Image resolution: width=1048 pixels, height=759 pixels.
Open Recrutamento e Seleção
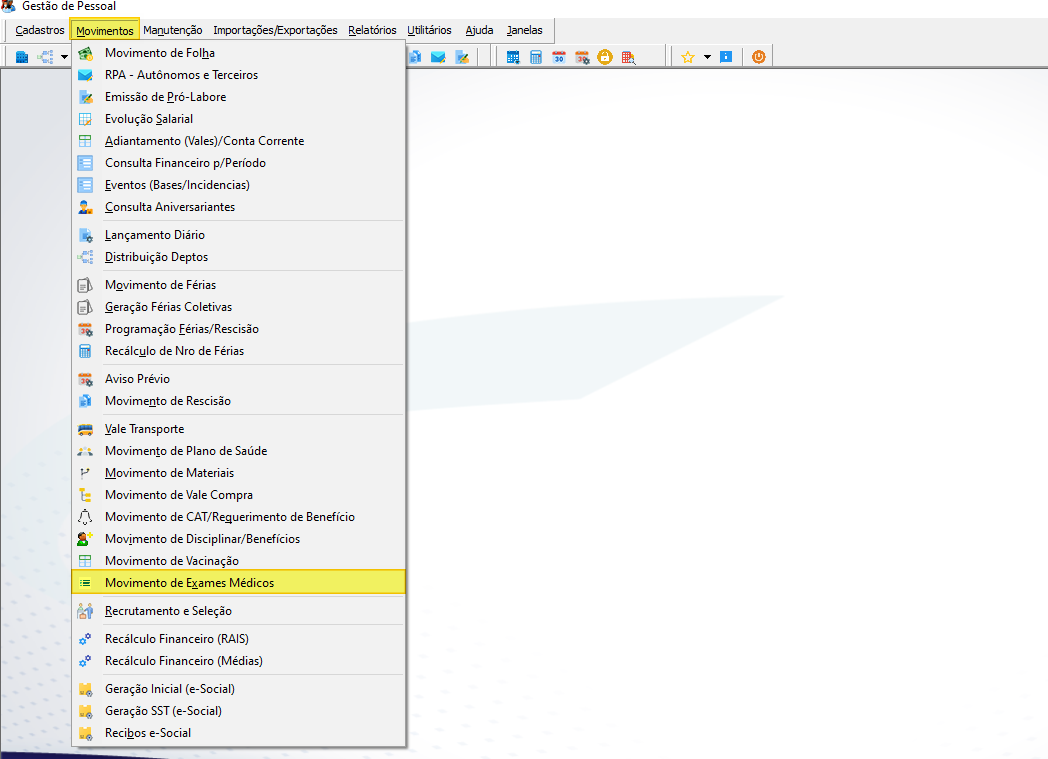point(238,611)
